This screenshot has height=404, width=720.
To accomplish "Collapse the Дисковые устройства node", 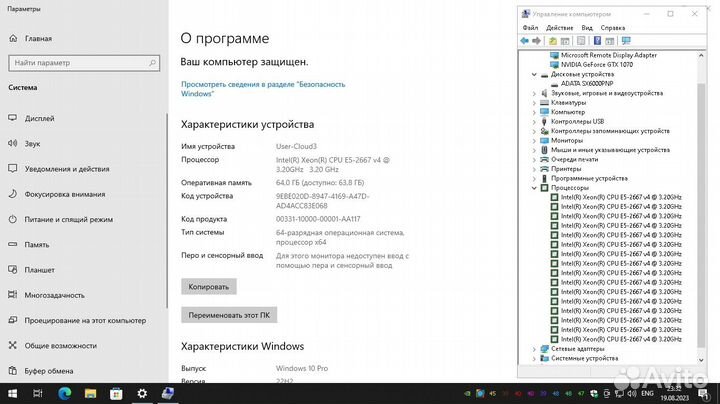I will 534,74.
